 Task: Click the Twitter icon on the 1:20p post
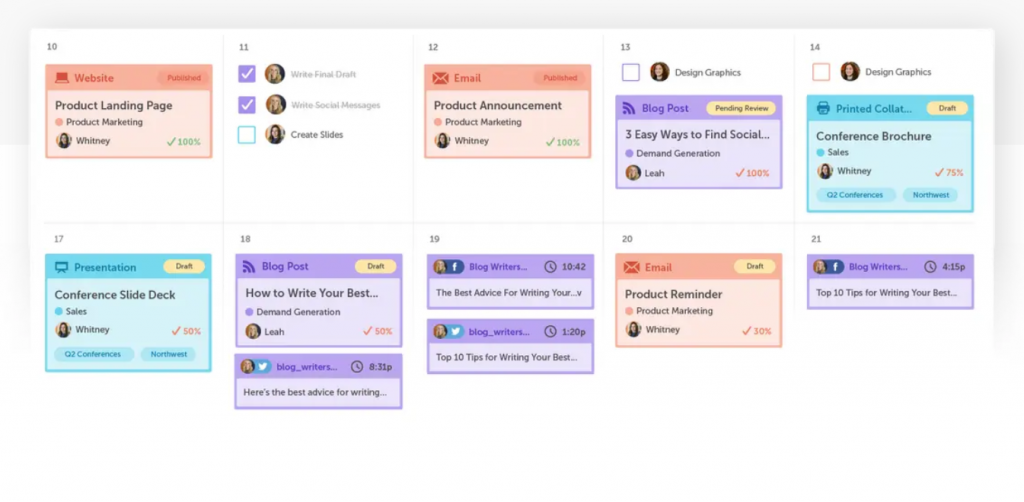tap(455, 332)
